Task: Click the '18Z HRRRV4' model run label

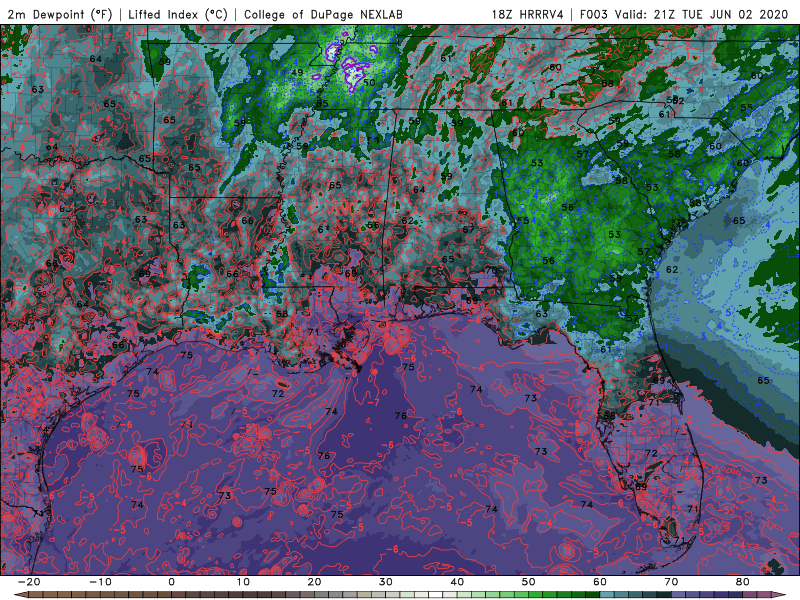Action: coord(528,14)
